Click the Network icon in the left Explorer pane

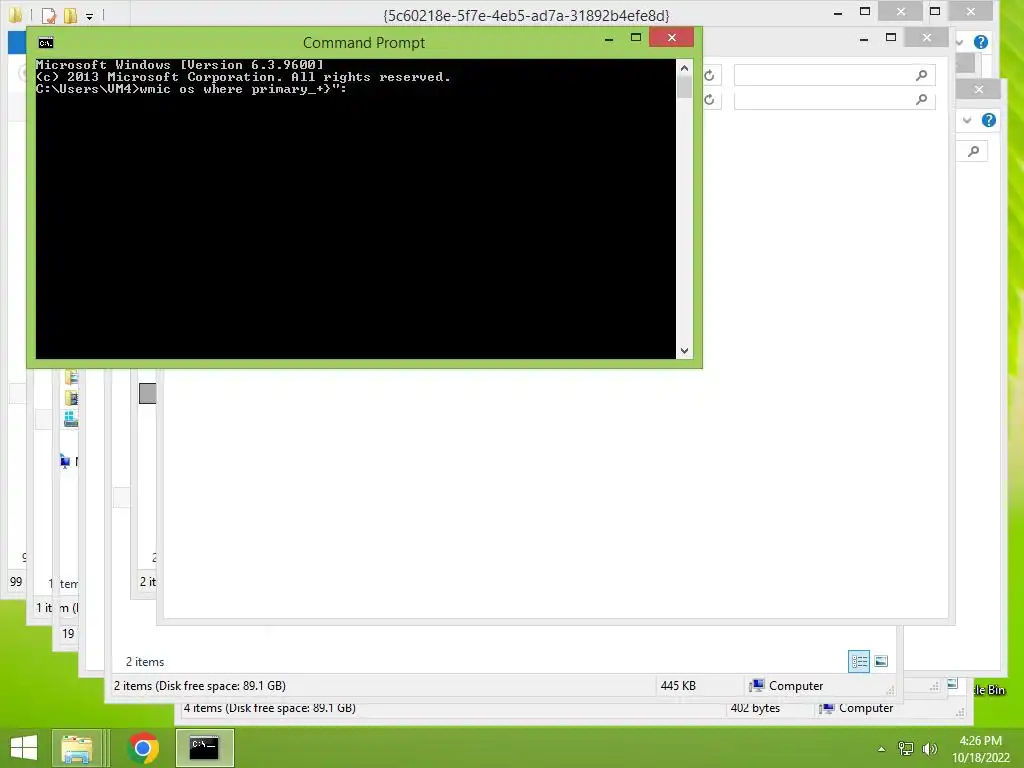click(x=65, y=462)
